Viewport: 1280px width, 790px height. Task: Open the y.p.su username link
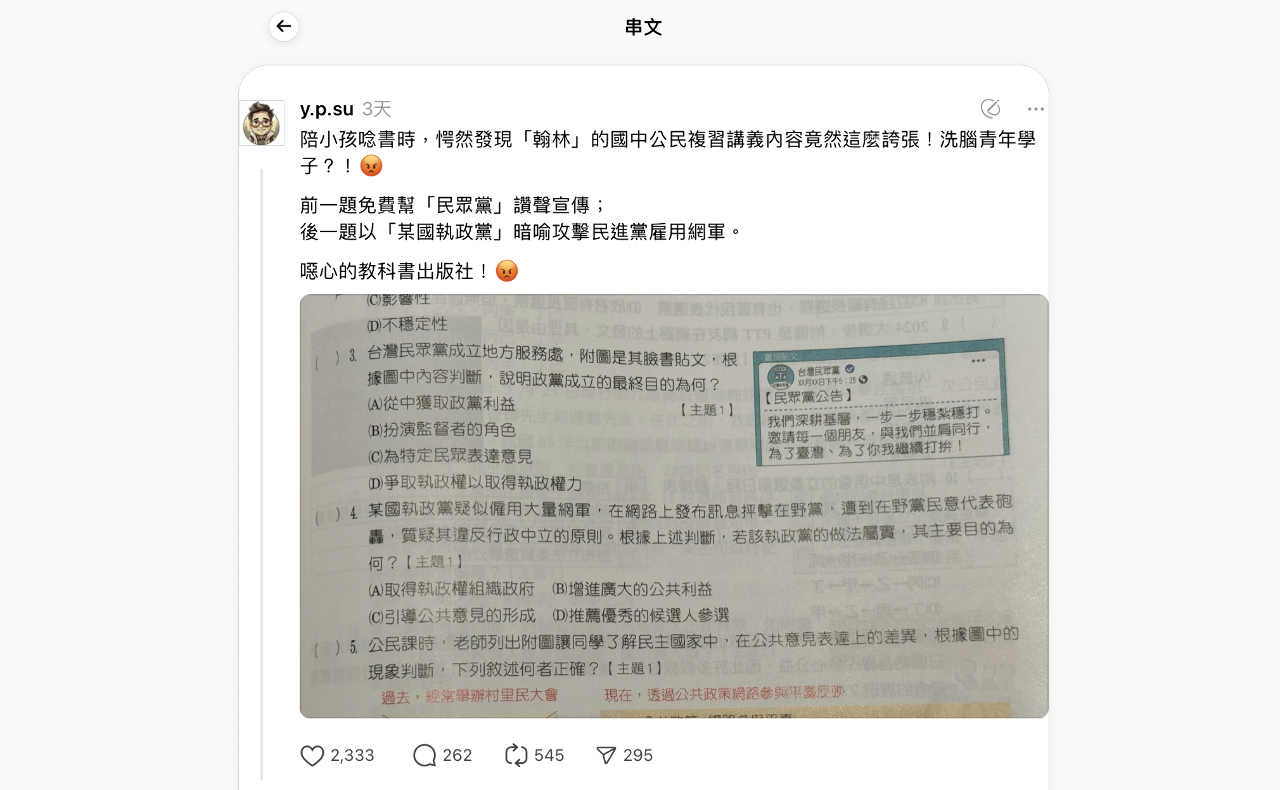click(327, 109)
